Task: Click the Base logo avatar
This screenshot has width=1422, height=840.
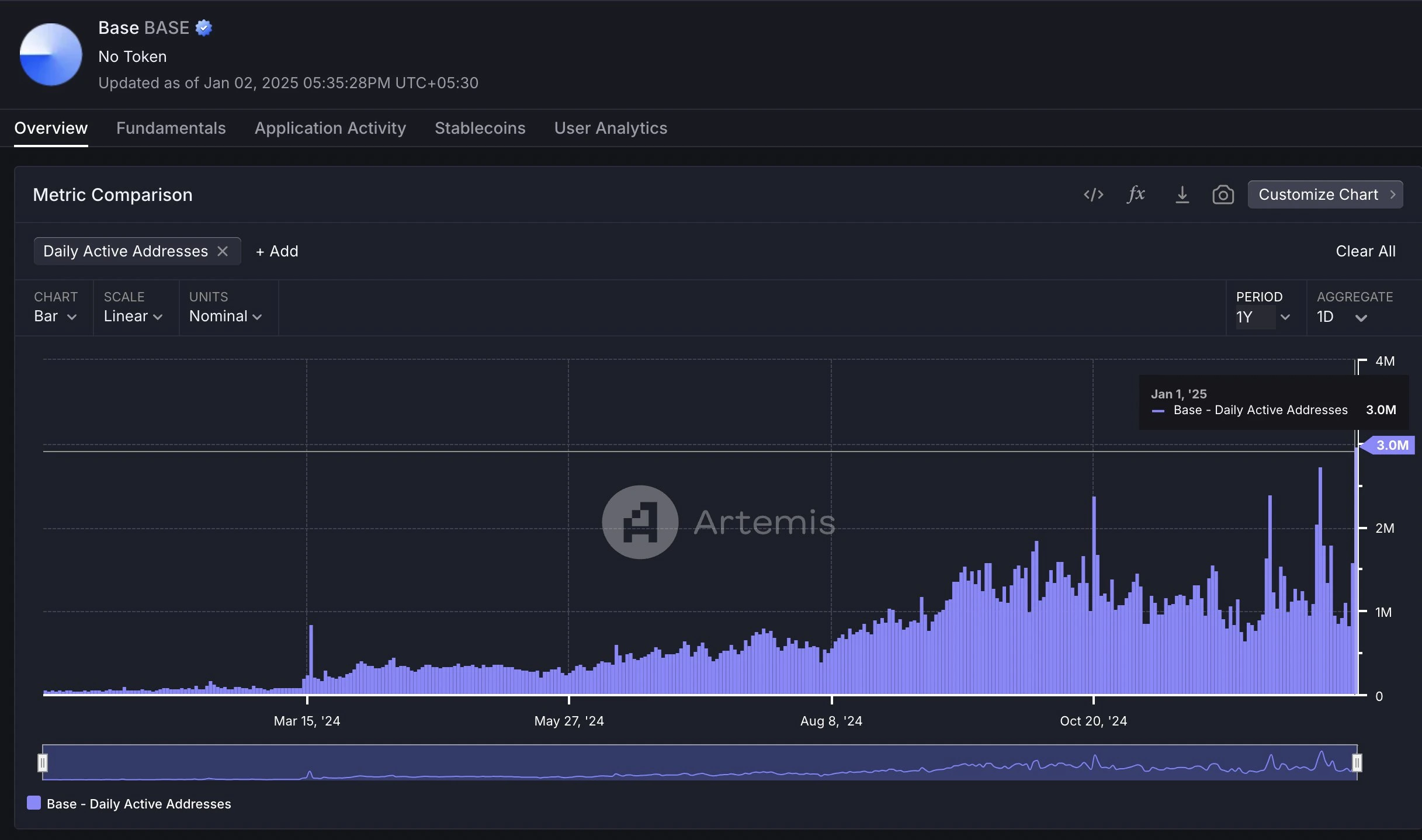Action: [x=51, y=54]
